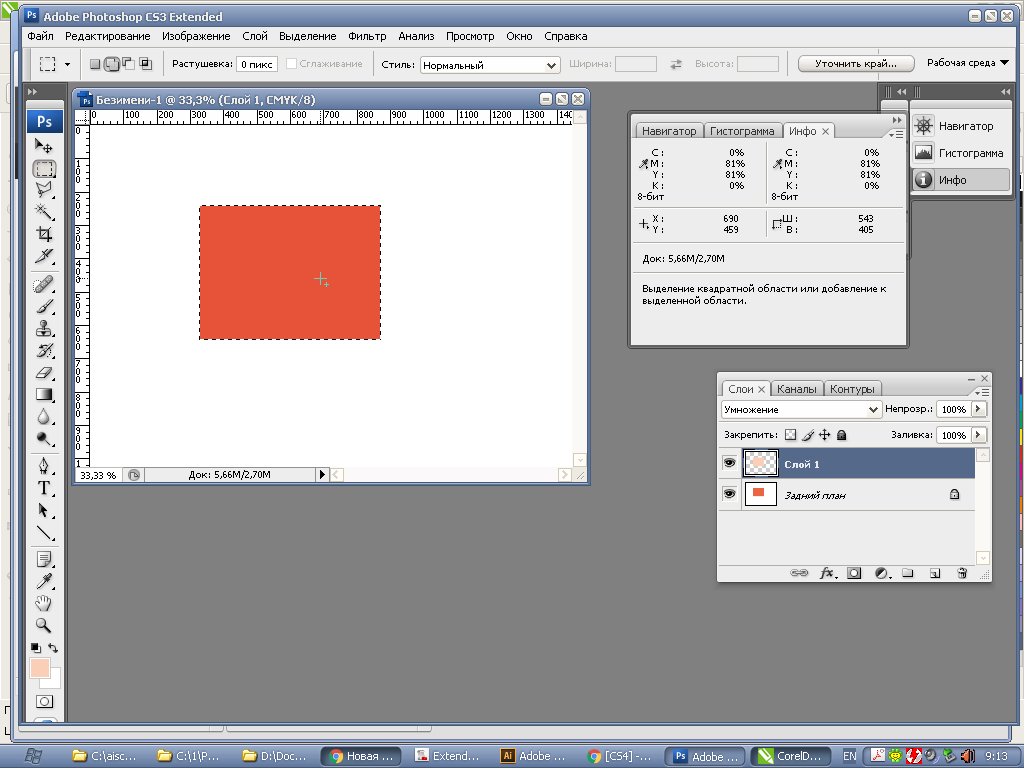
Task: Toggle visibility of Задний план layer
Action: [729, 494]
